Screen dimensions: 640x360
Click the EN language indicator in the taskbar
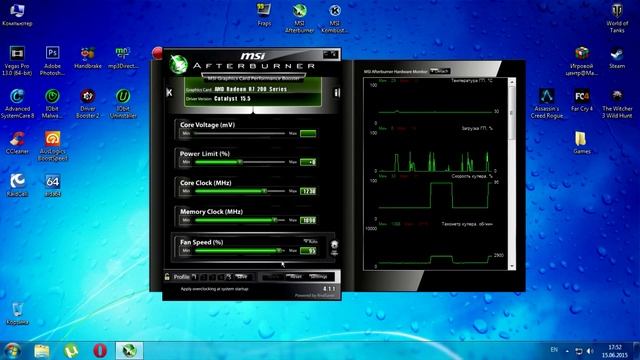[554, 350]
